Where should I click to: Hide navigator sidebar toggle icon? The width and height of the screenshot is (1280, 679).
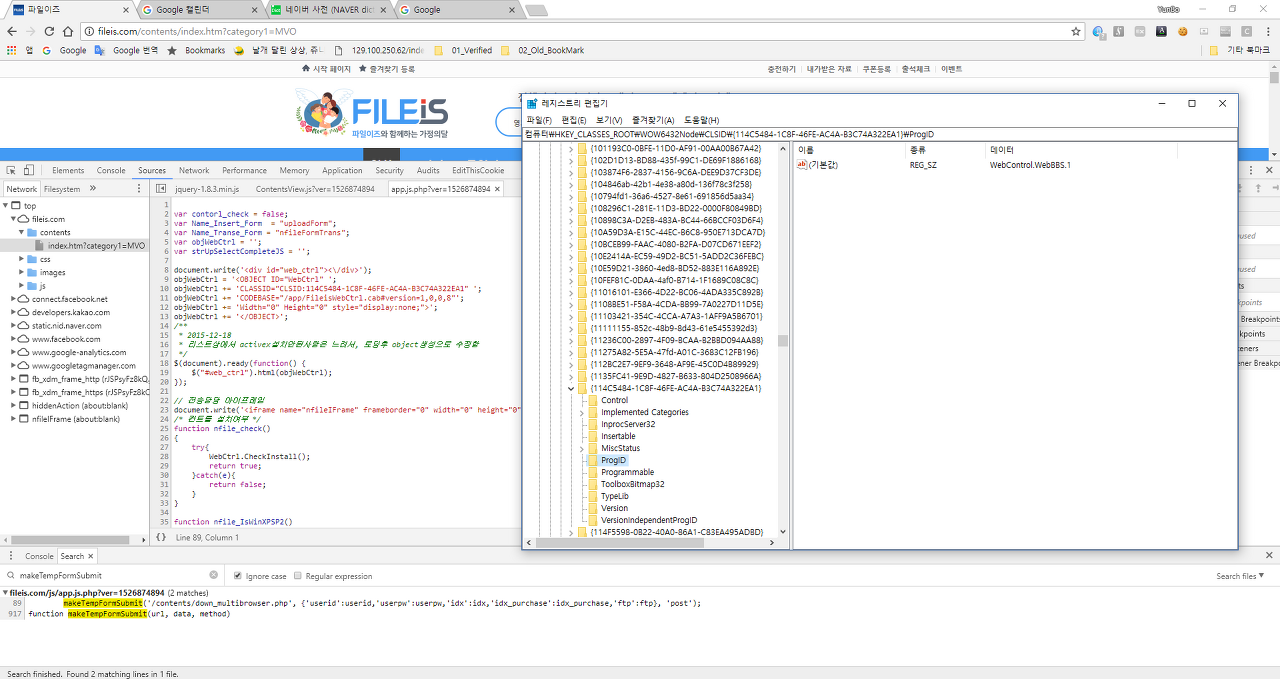coord(161,188)
